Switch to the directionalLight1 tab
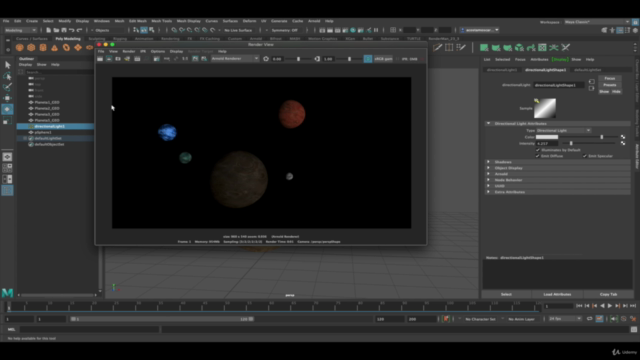 pos(502,70)
